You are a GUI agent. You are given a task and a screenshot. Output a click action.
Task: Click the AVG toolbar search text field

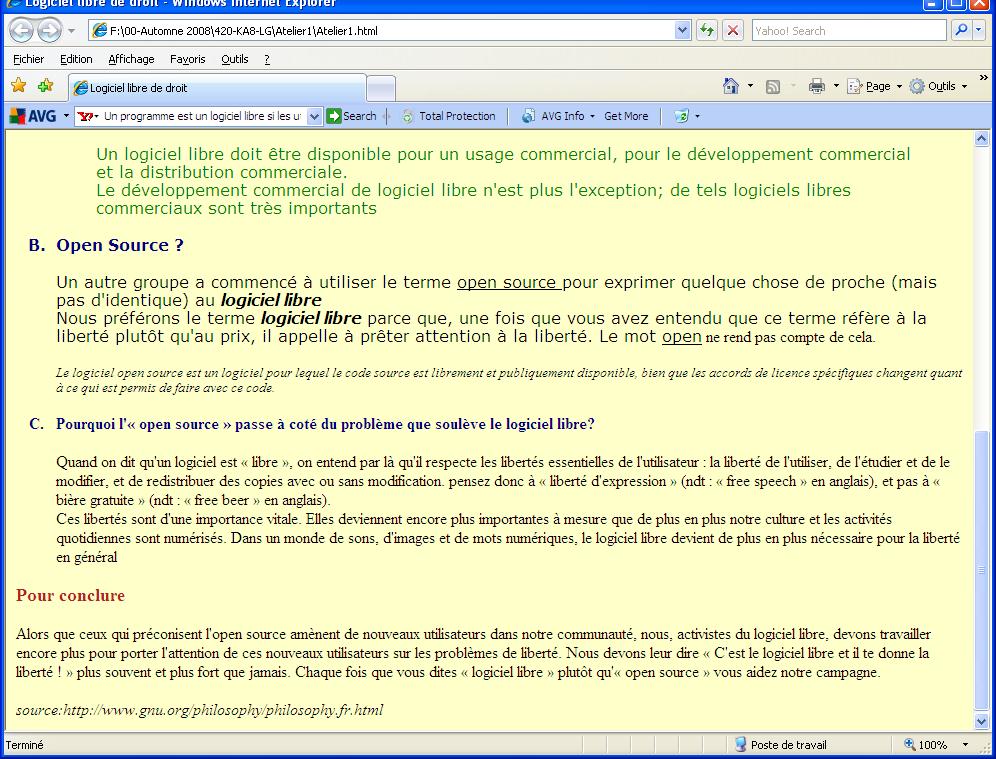point(203,116)
